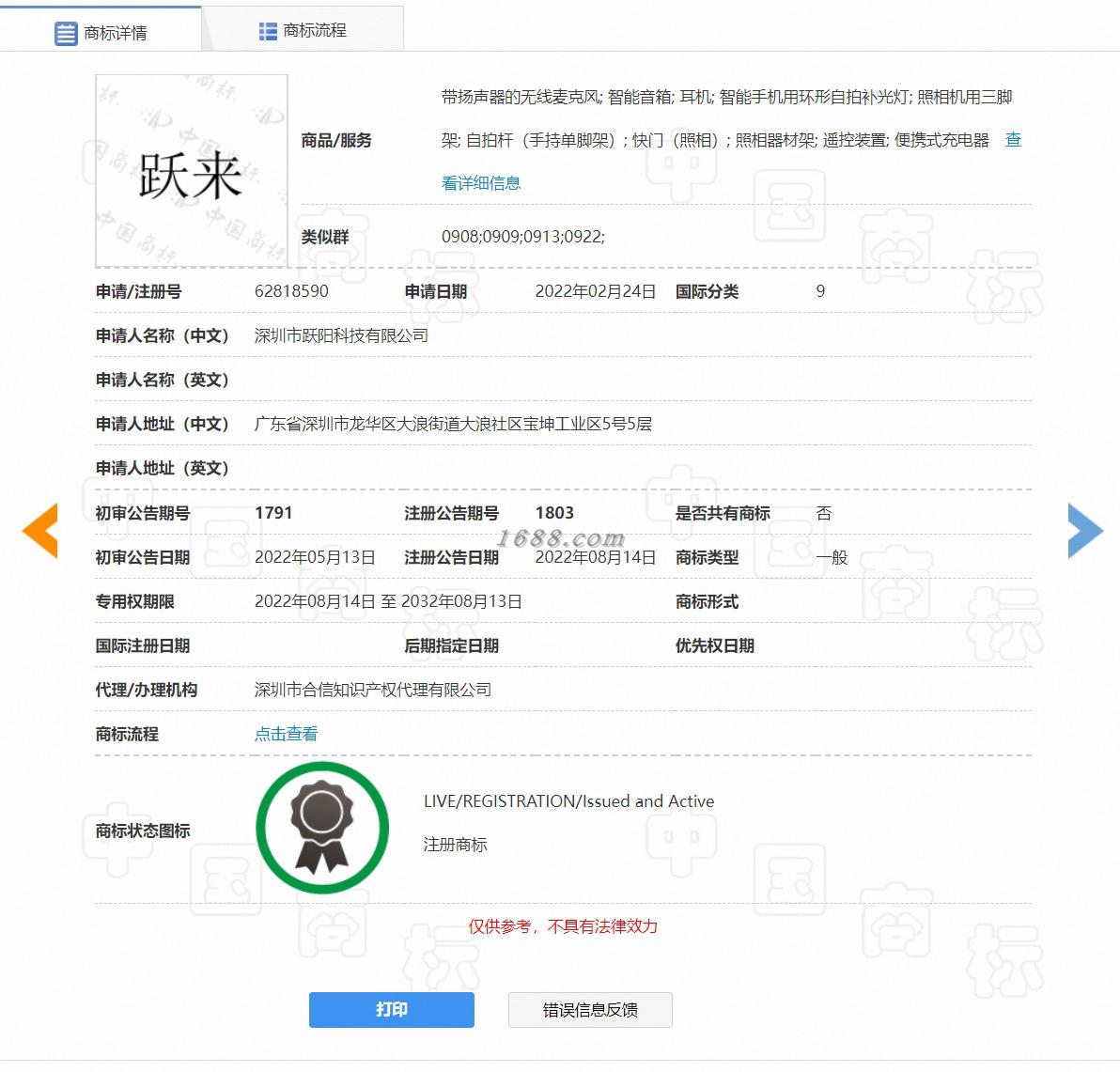Image resolution: width=1120 pixels, height=1072 pixels.
Task: Click the 类似群 label
Action: pos(325,237)
